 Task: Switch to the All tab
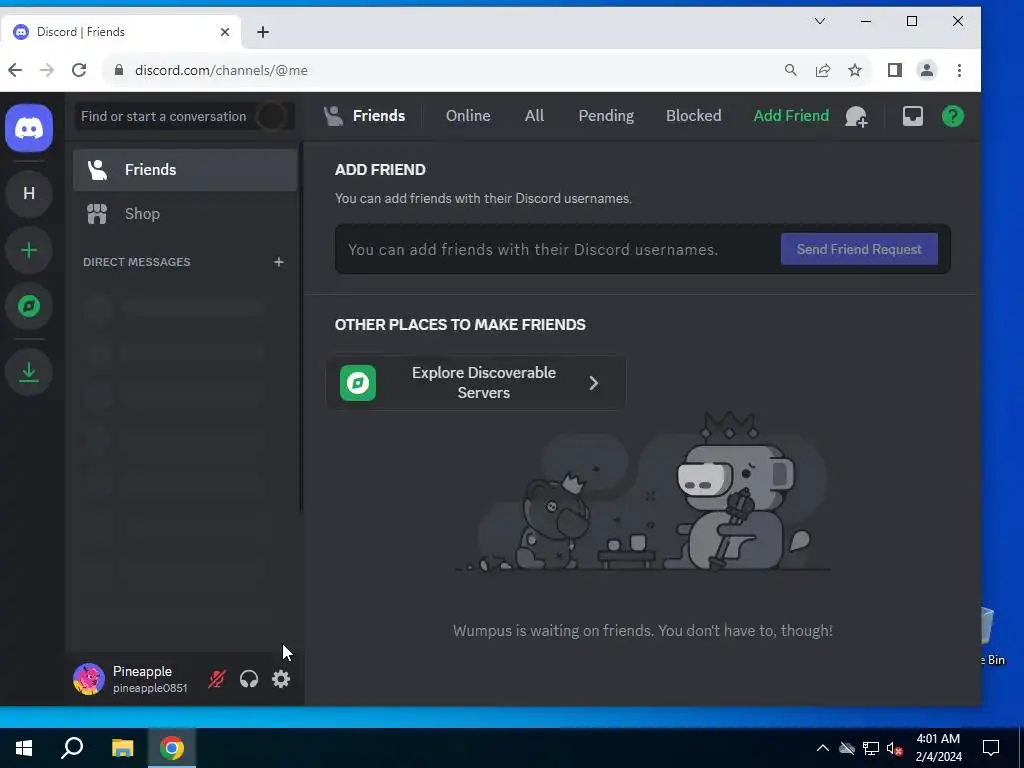(x=534, y=116)
